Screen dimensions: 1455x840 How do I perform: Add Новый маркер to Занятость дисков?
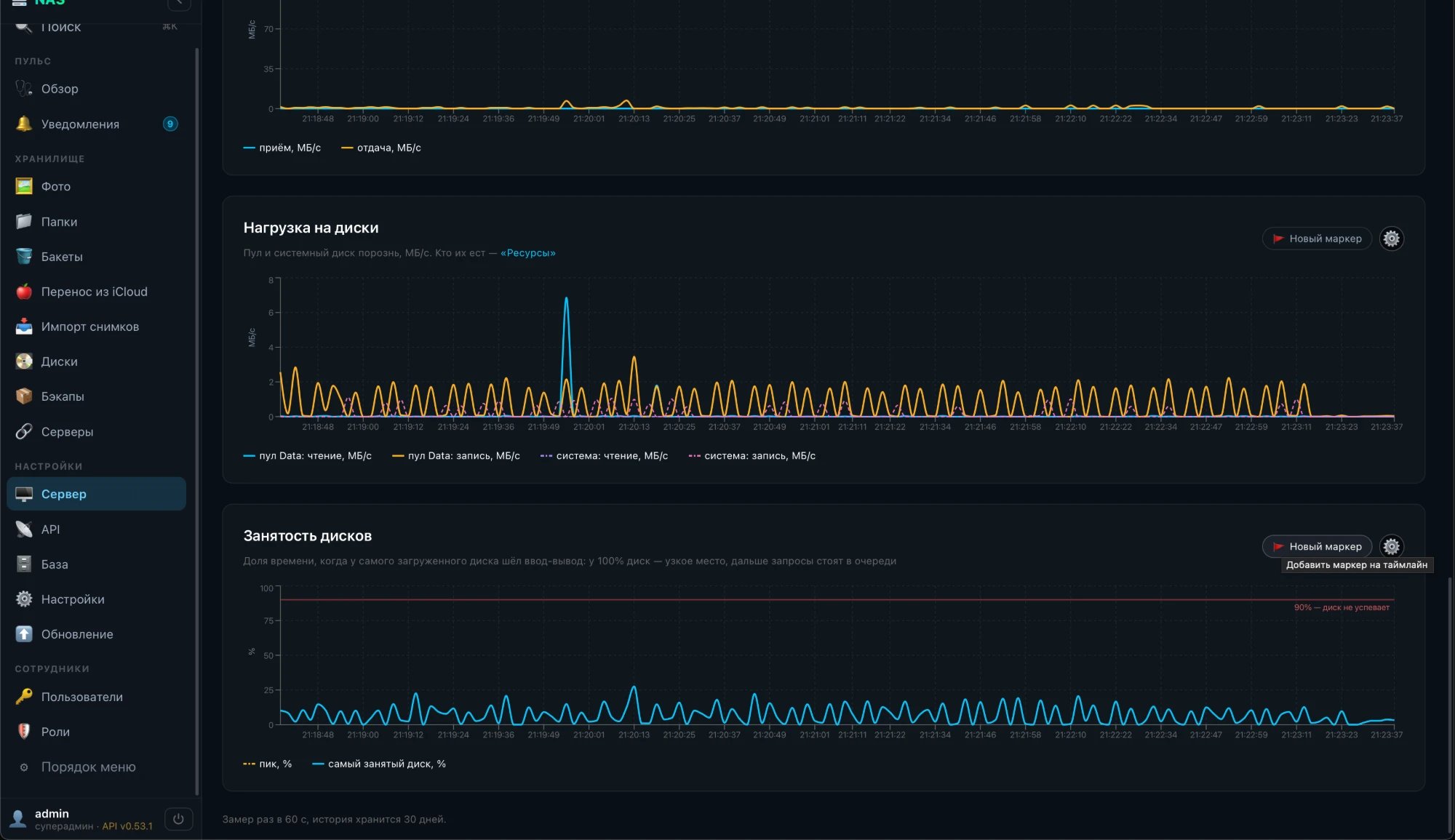point(1317,546)
